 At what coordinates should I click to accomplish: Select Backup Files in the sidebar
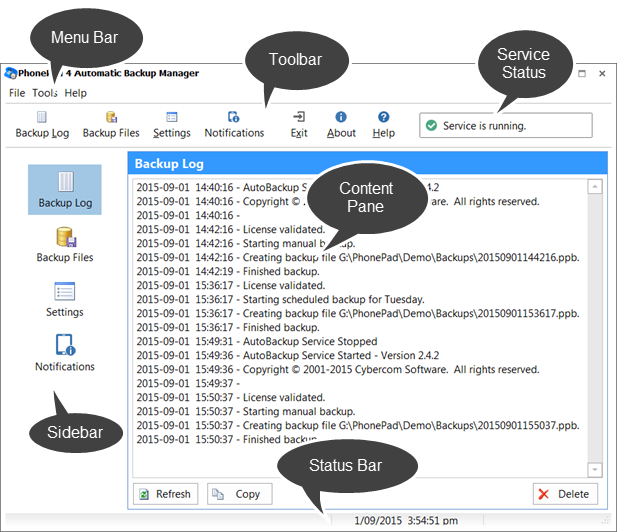[x=65, y=244]
